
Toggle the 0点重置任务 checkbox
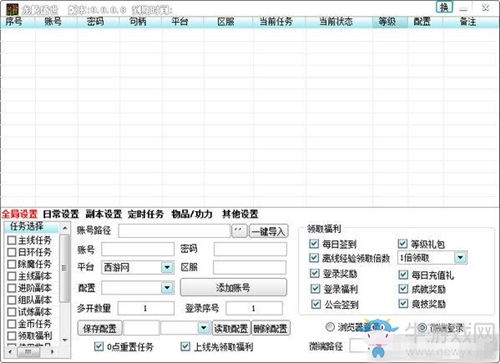click(x=99, y=346)
